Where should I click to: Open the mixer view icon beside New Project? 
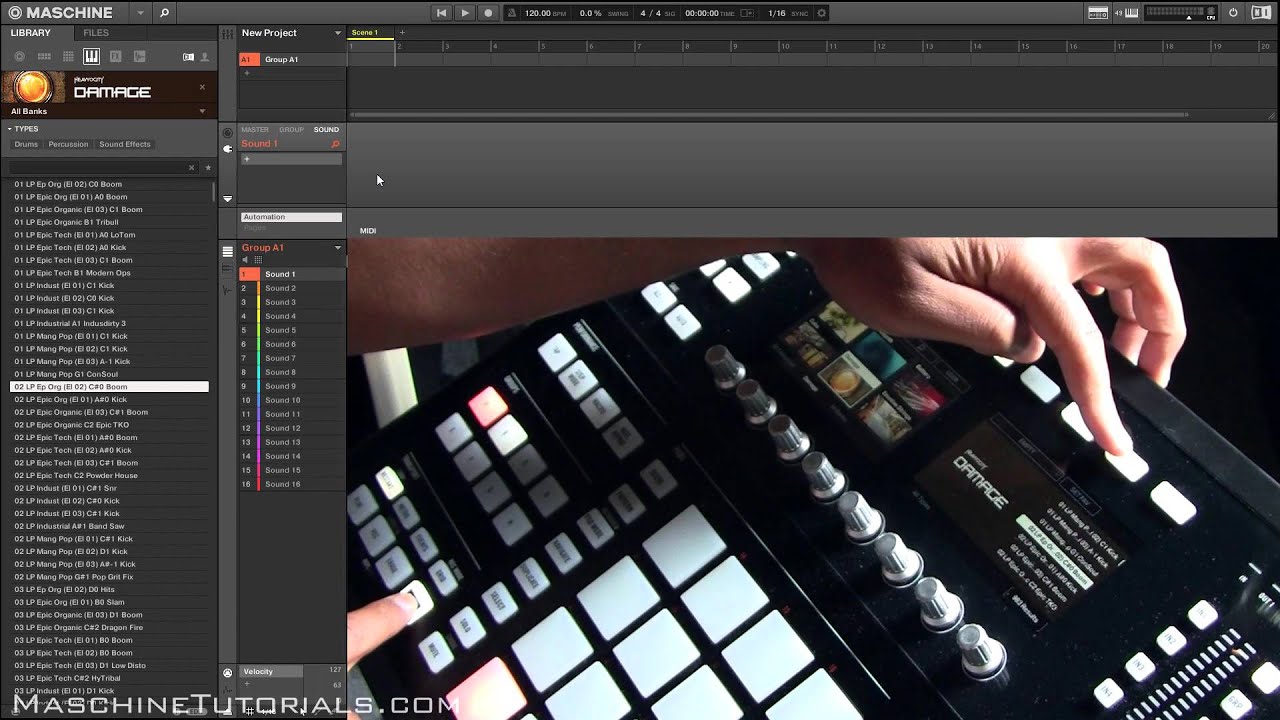(x=228, y=33)
